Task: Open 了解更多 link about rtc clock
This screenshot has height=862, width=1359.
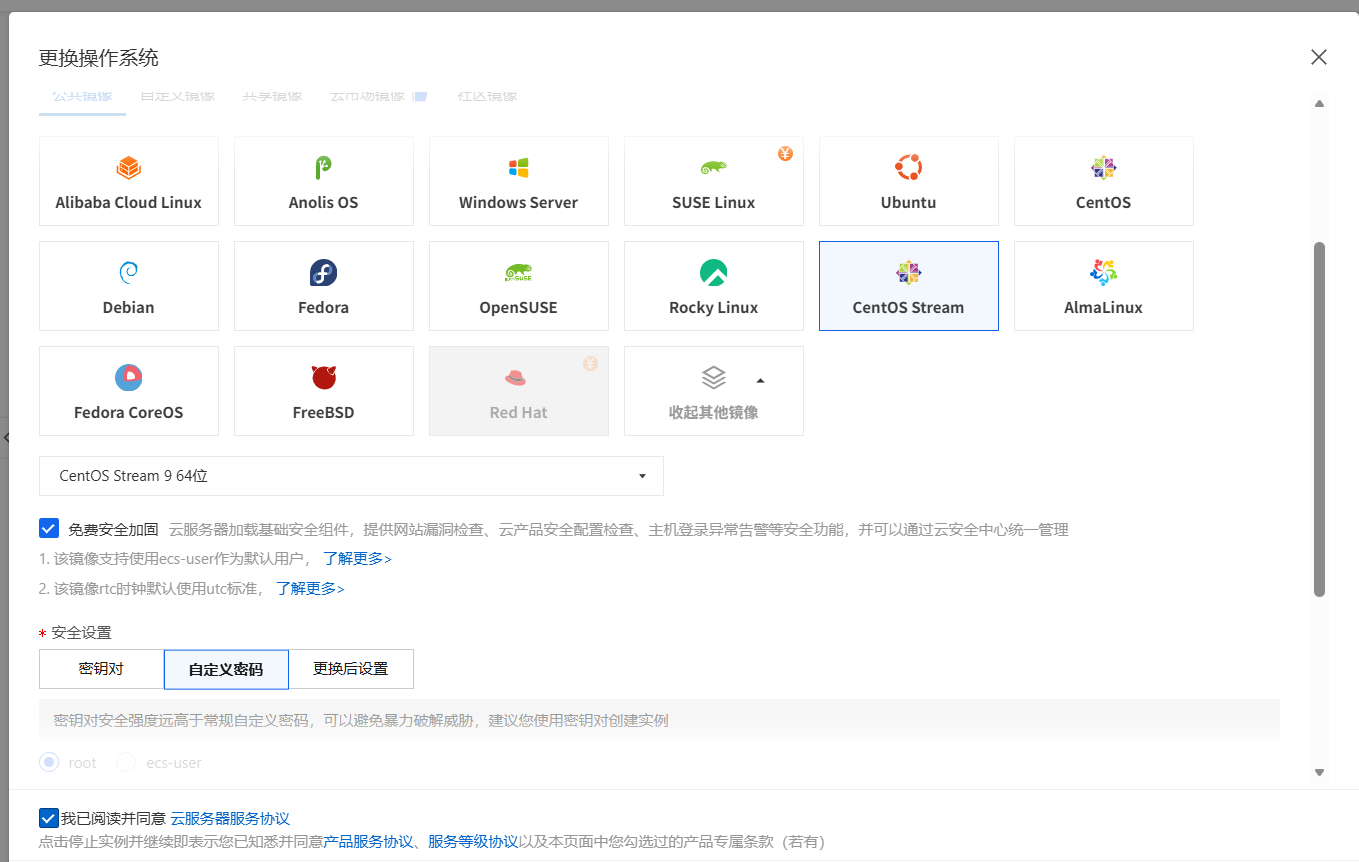Action: (x=311, y=588)
